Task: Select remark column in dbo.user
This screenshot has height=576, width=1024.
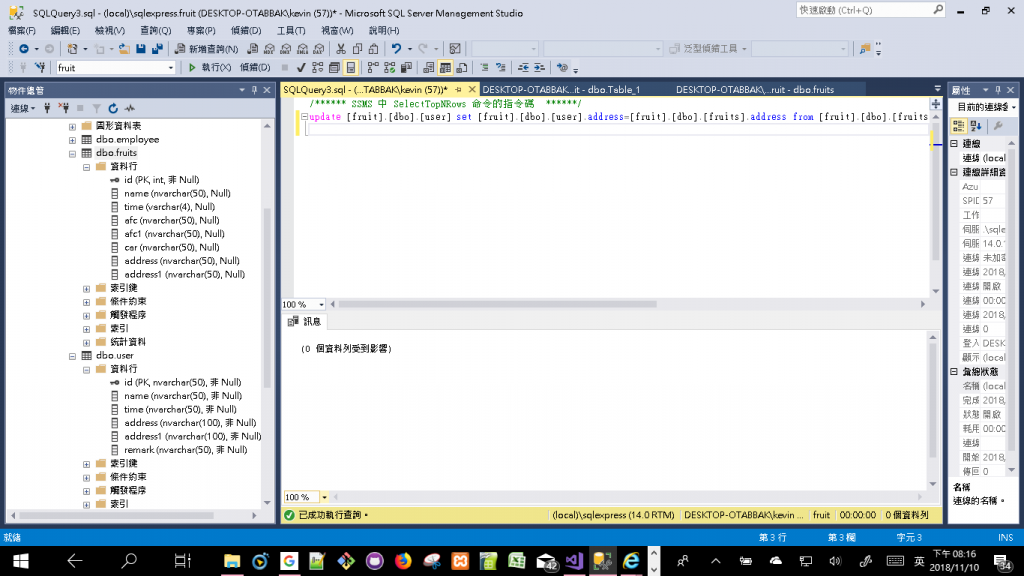Action: click(185, 450)
